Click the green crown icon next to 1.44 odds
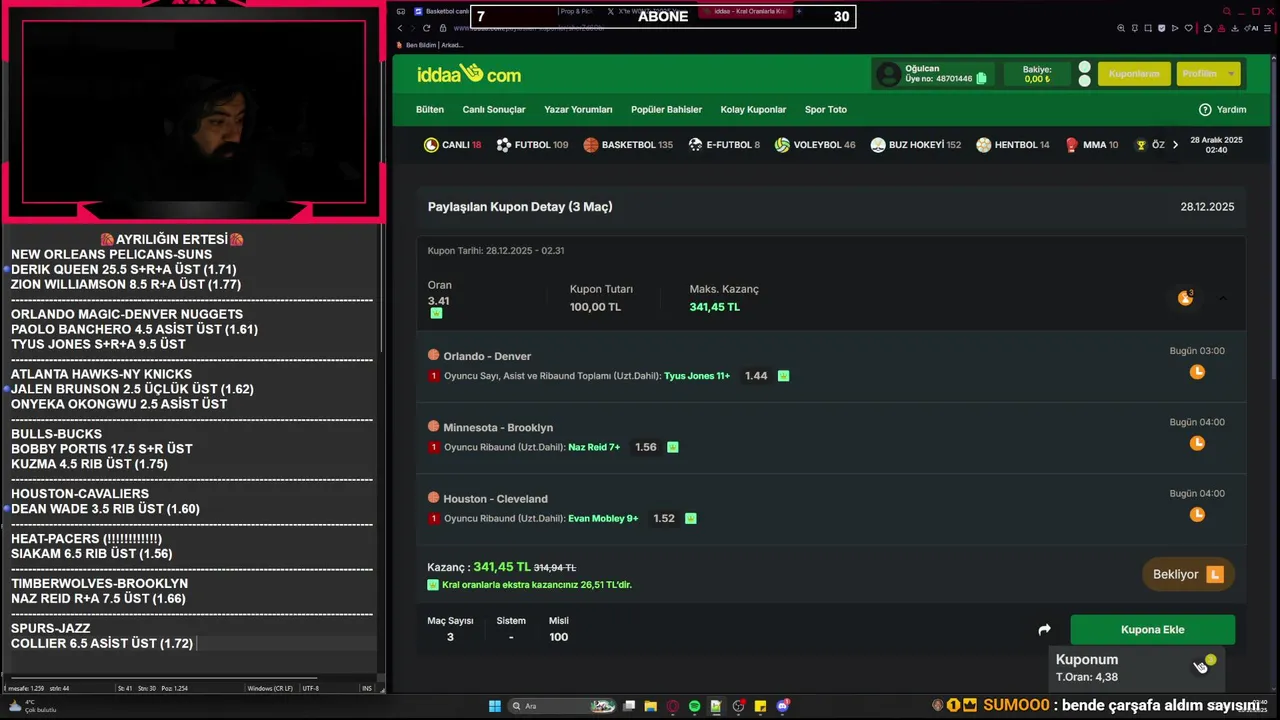Screen dimensions: 1280x720 tap(783, 376)
